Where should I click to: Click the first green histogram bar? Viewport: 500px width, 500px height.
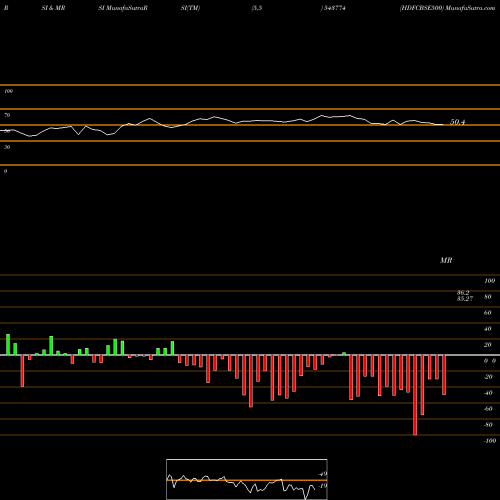tap(8, 345)
